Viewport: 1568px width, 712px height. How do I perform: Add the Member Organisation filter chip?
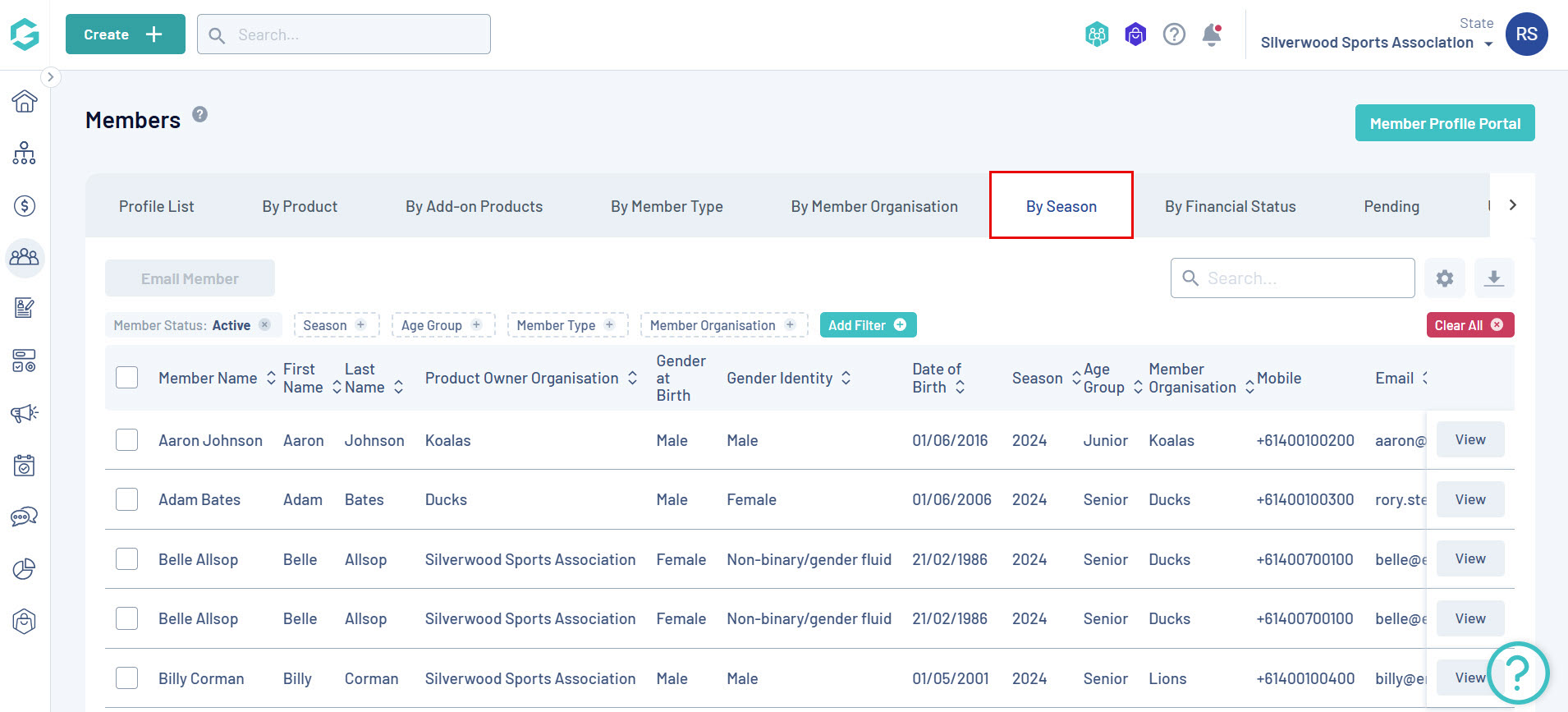(x=724, y=325)
